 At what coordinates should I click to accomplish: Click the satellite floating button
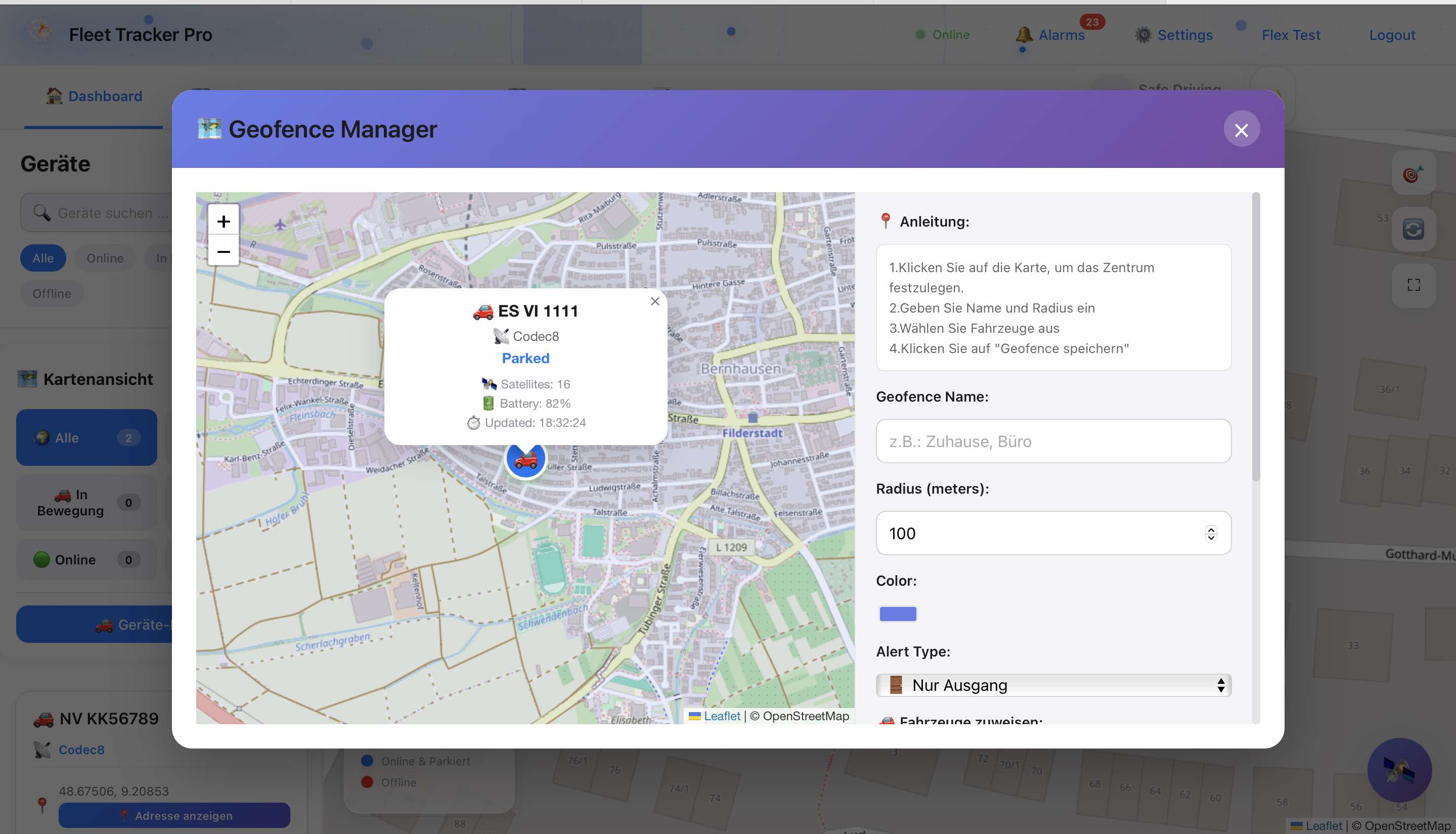(x=1399, y=770)
